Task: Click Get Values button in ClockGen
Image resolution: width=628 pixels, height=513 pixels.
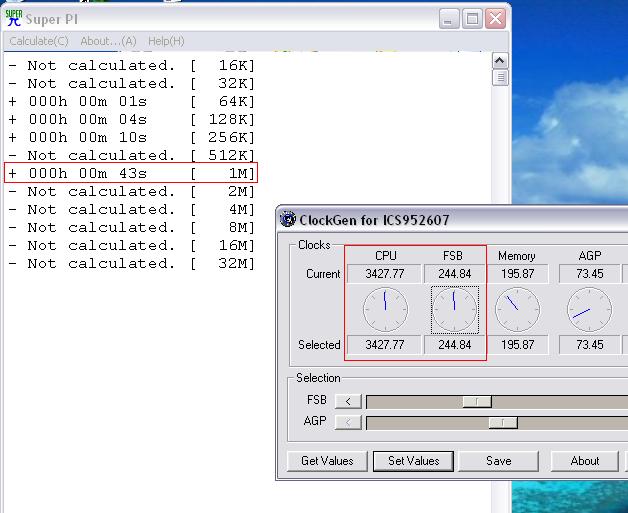Action: coord(327,461)
